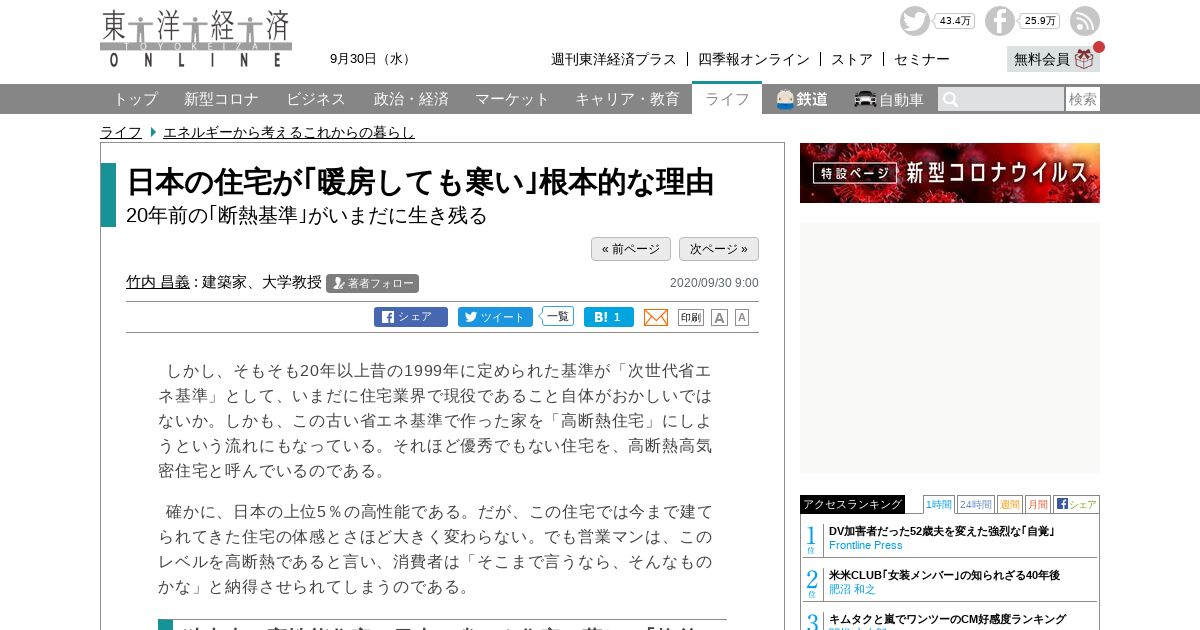The height and width of the screenshot is (630, 1200).
Task: Open 四季報オンライン link
Action: (x=754, y=59)
